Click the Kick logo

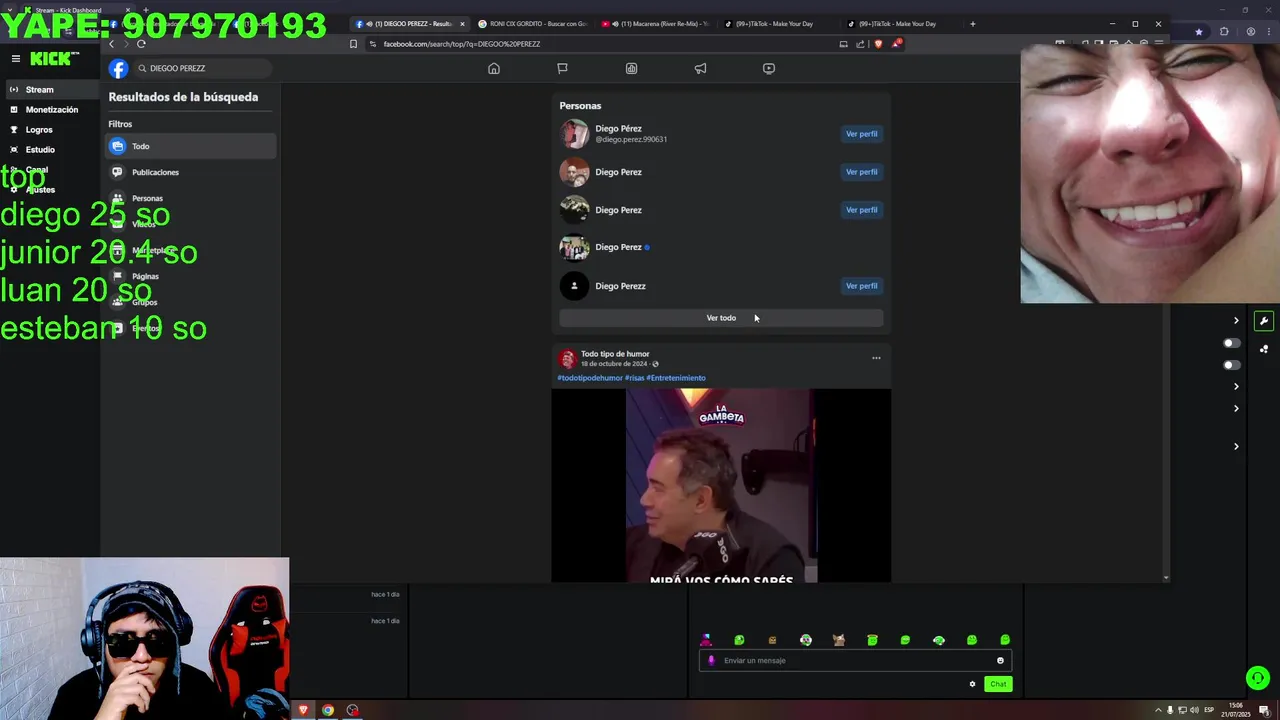click(50, 59)
